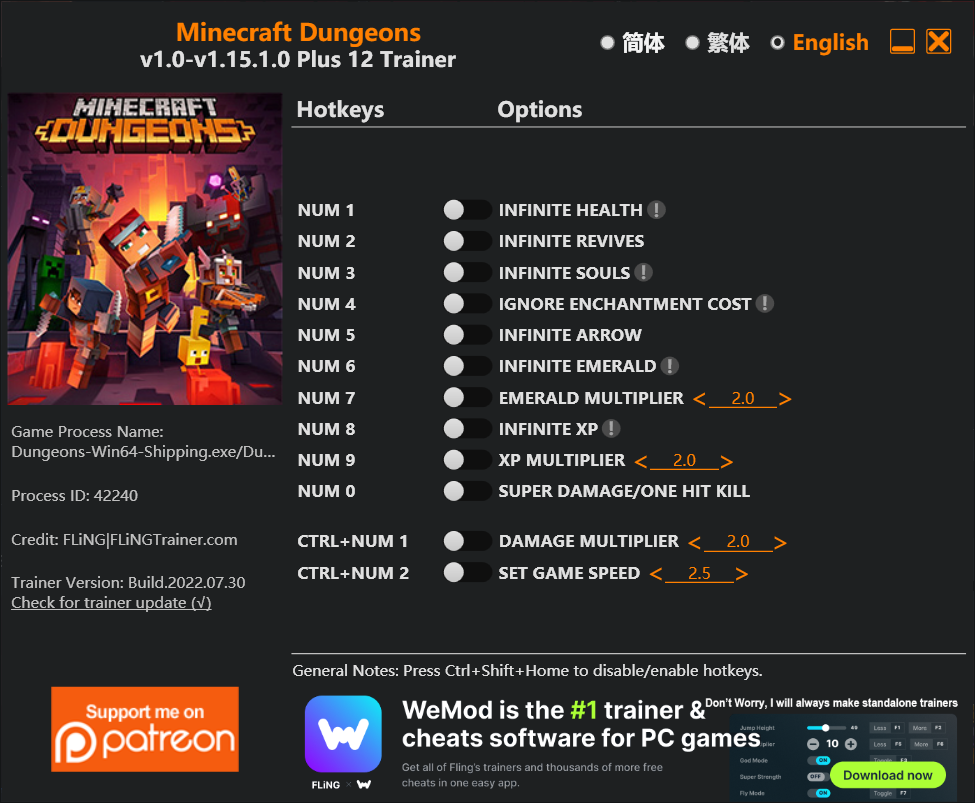Click the Download now button
This screenshot has width=975, height=803.
coord(887,775)
